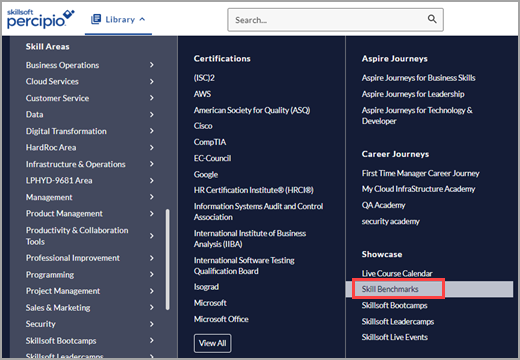Open the Live Course Calendar link
The image size is (520, 360).
point(397,273)
